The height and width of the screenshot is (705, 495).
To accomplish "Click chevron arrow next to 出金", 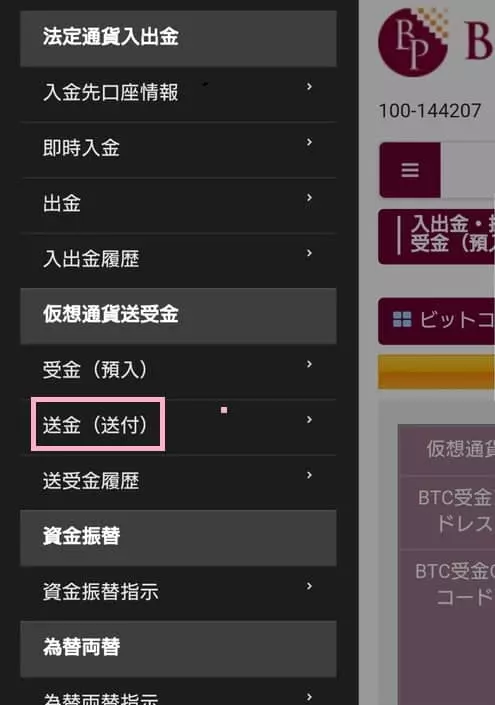I will 309,198.
